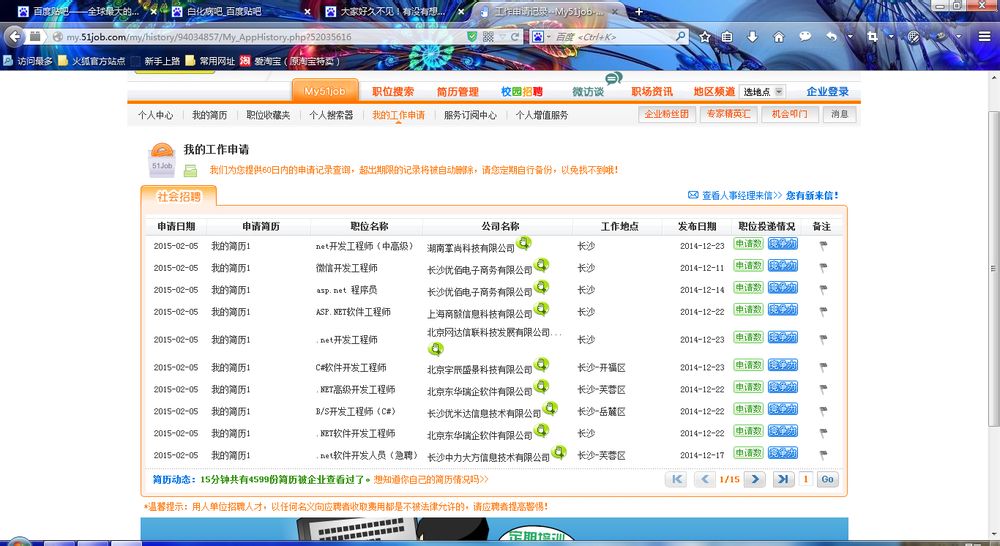Image resolution: width=1000 pixels, height=546 pixels.
Task: Click the 专家精英汇 button
Action: tap(728, 114)
